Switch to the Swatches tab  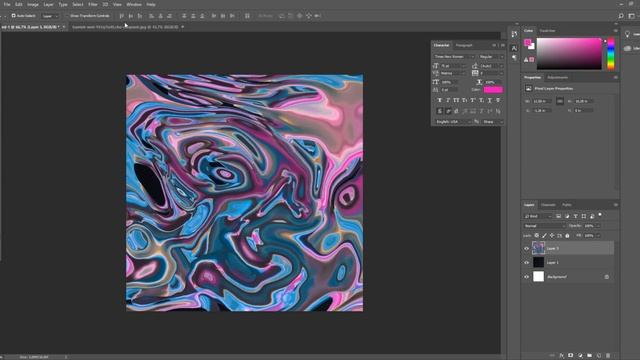pos(547,31)
